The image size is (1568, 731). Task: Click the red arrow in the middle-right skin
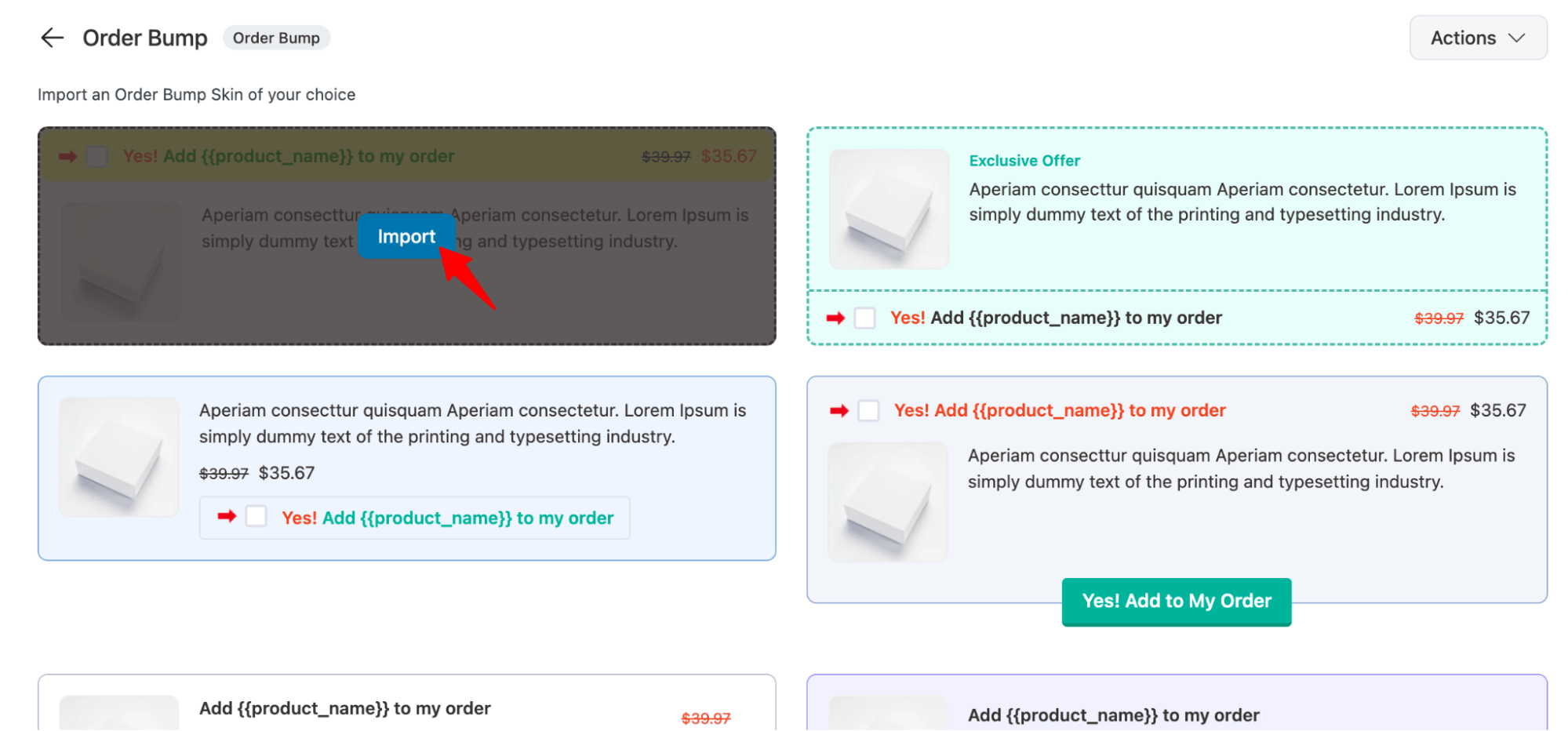840,410
